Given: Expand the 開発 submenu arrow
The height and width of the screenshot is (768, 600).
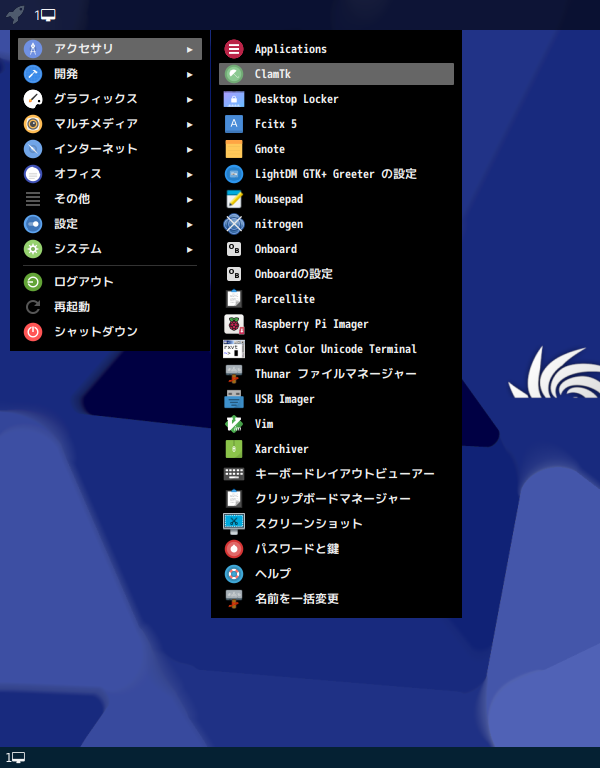Looking at the screenshot, I should (190, 74).
